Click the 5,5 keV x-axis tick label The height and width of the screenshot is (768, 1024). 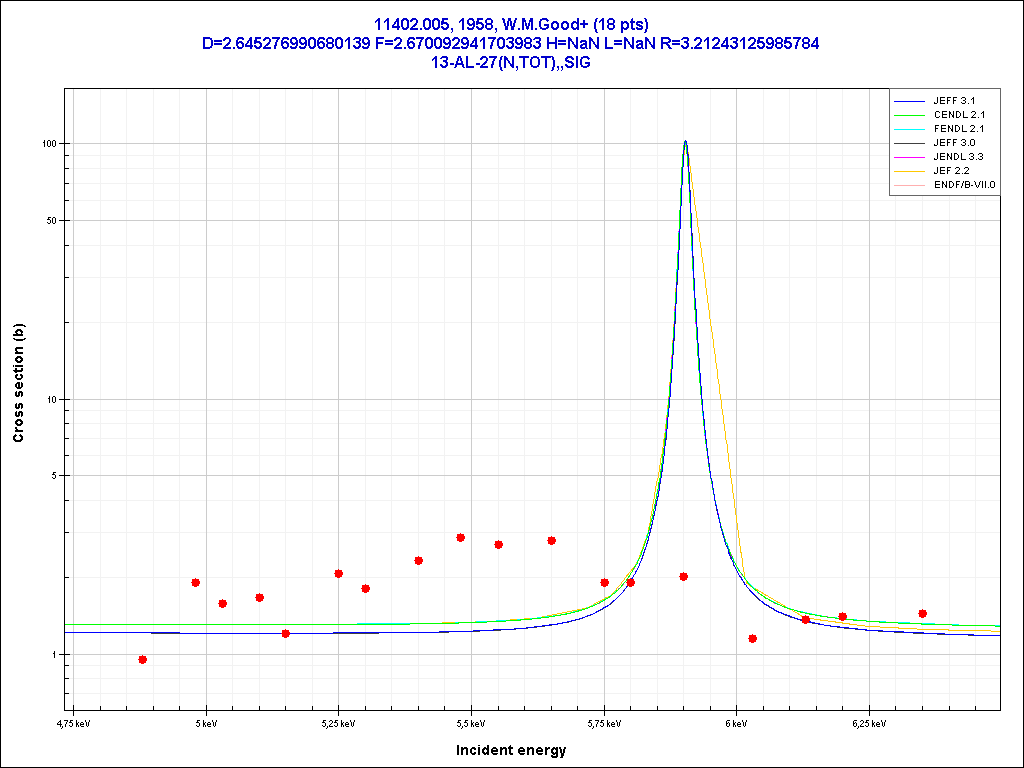click(470, 723)
